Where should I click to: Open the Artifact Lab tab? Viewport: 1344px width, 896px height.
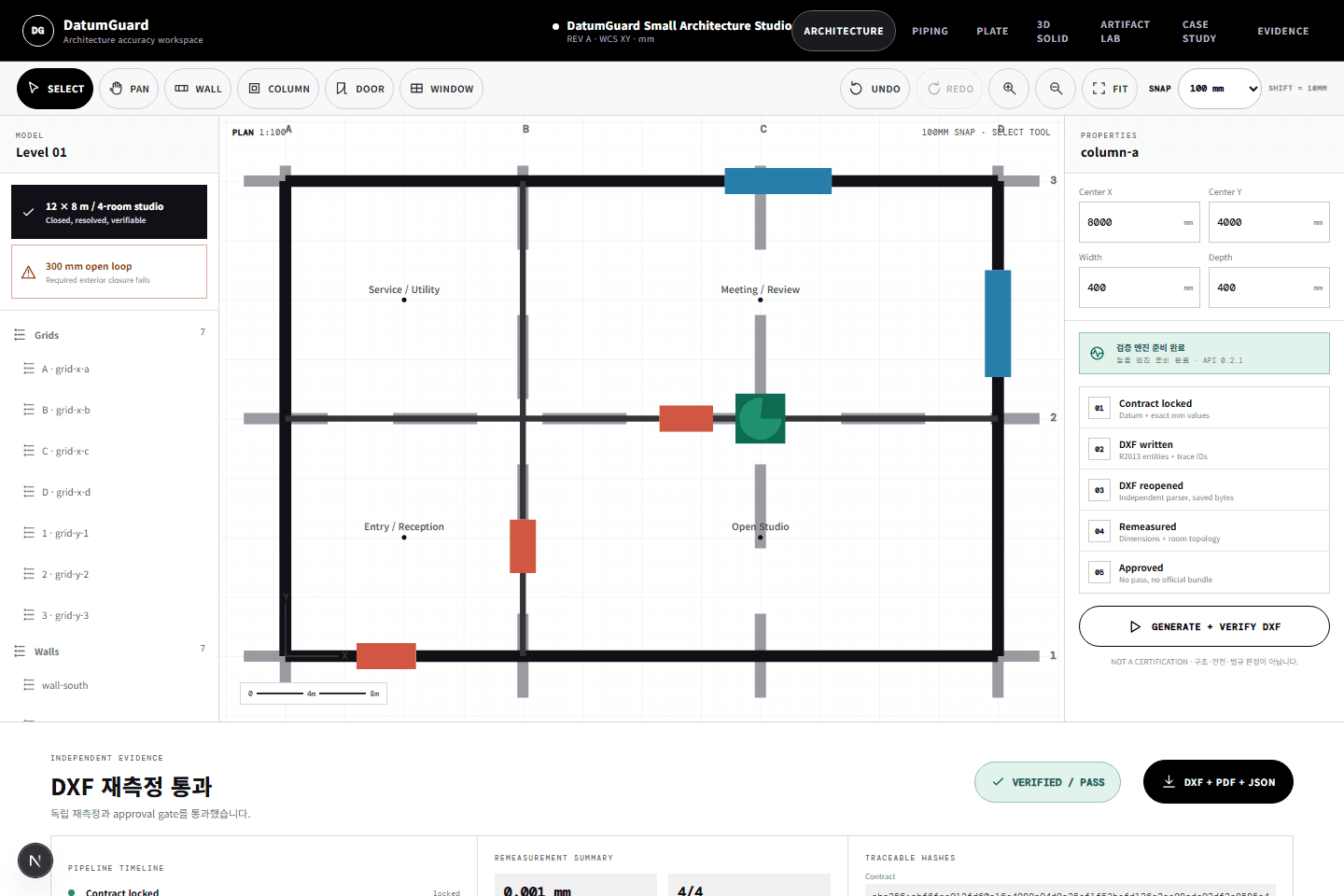(x=1125, y=31)
